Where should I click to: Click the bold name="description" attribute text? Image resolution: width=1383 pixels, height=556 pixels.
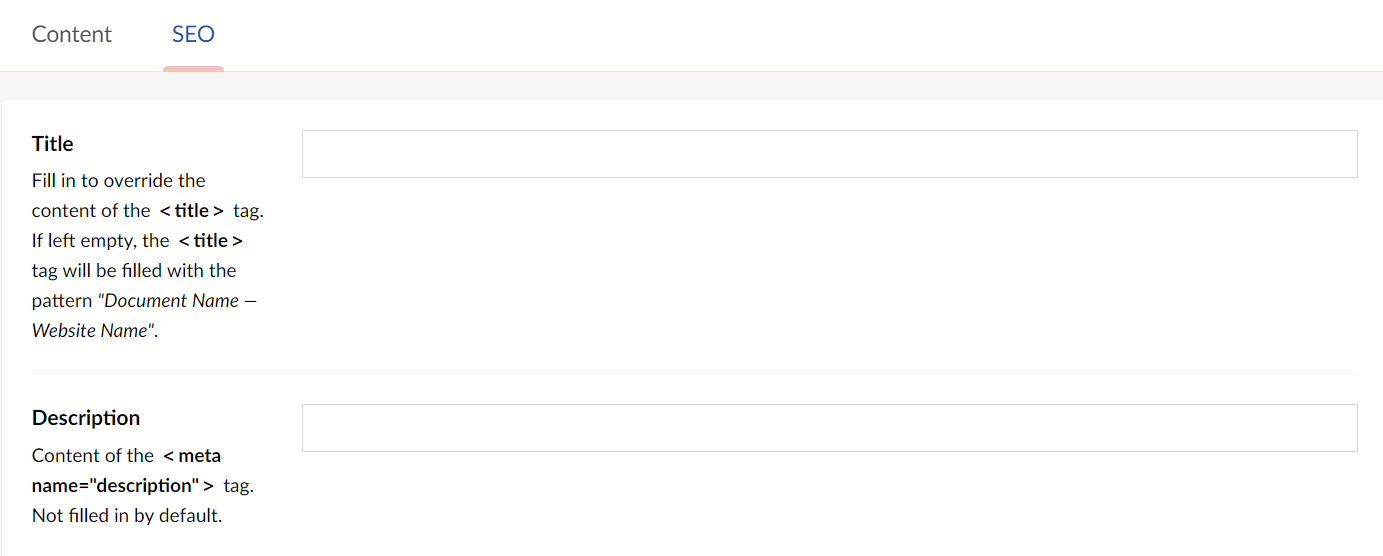pyautogui.click(x=116, y=486)
